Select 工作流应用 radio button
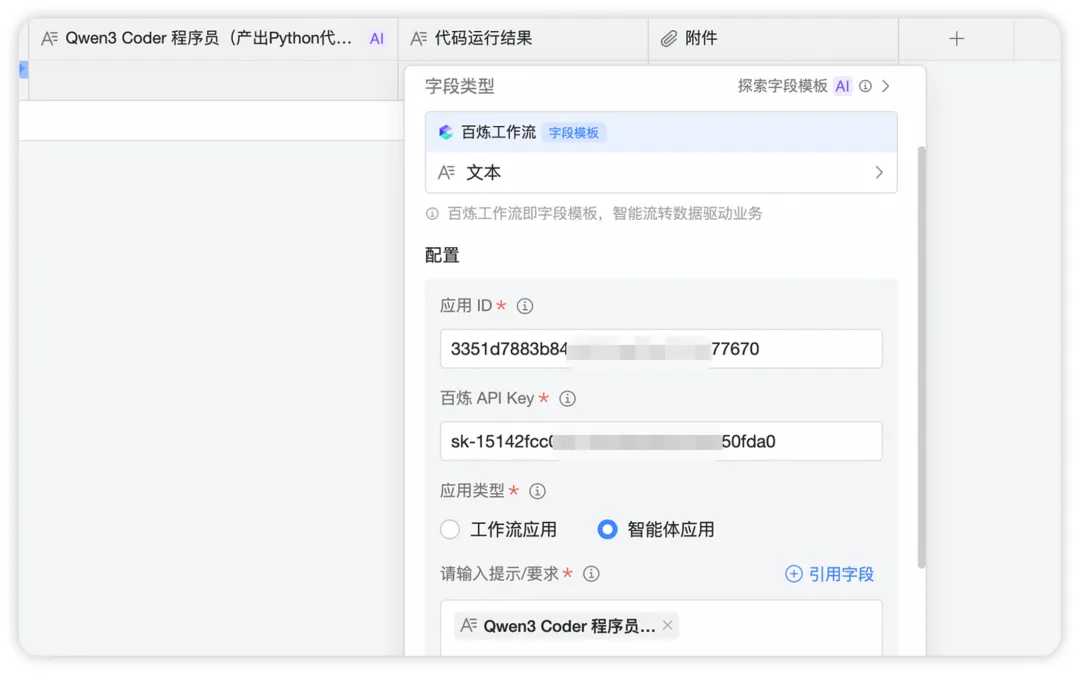 point(450,529)
